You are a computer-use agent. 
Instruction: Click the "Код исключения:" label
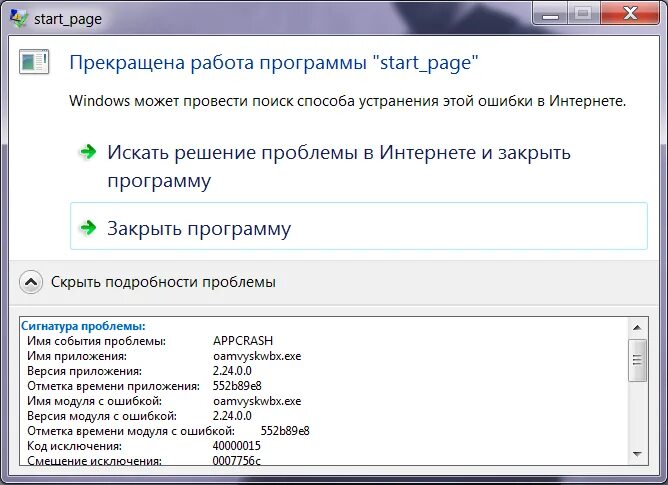click(74, 446)
